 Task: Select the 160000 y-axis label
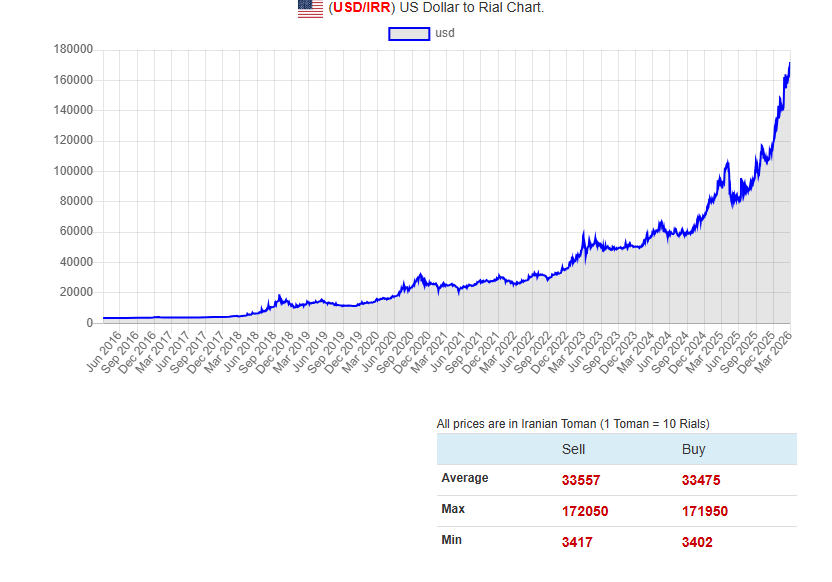click(73, 80)
